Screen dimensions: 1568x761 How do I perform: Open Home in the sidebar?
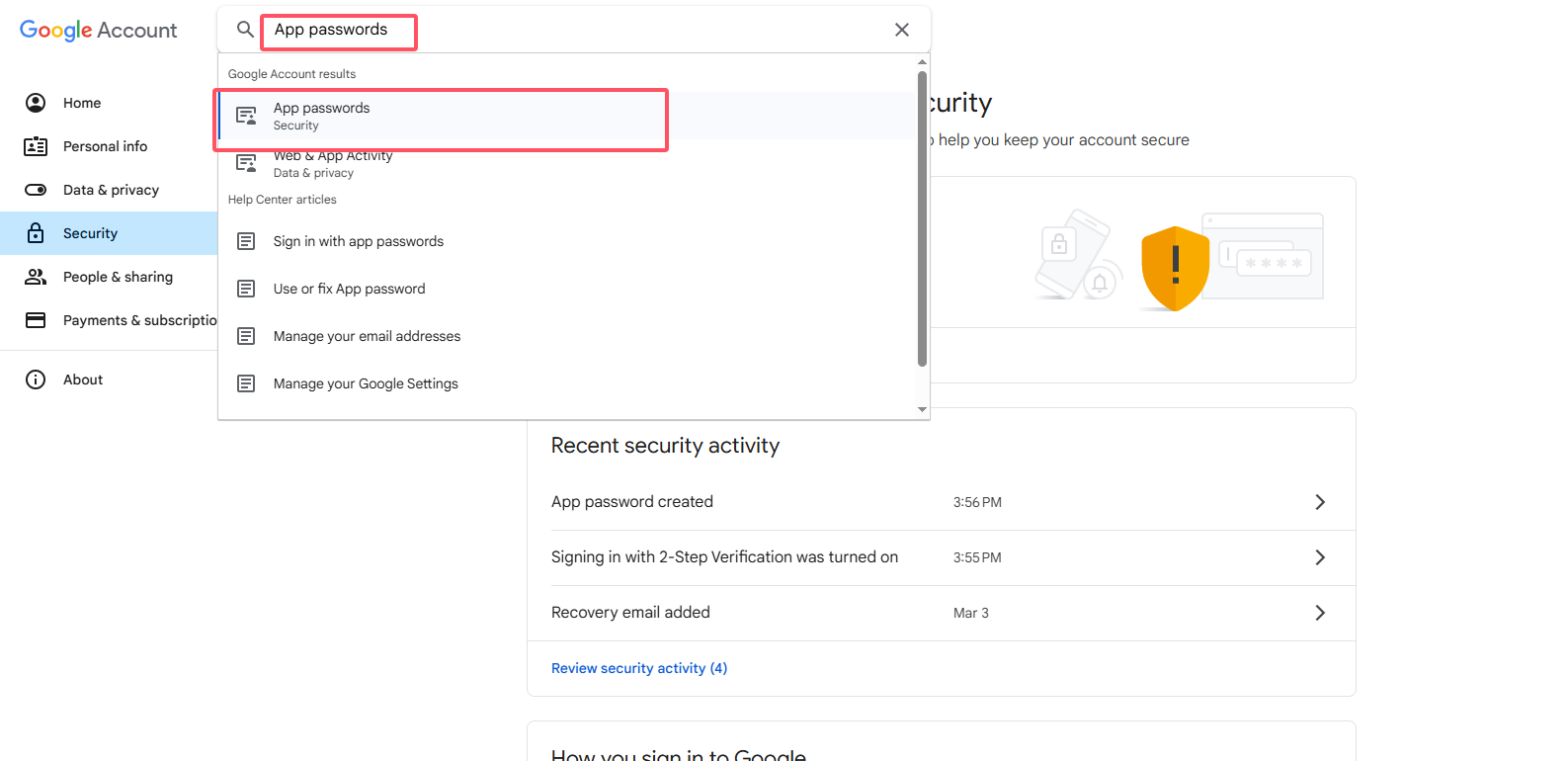(109, 103)
